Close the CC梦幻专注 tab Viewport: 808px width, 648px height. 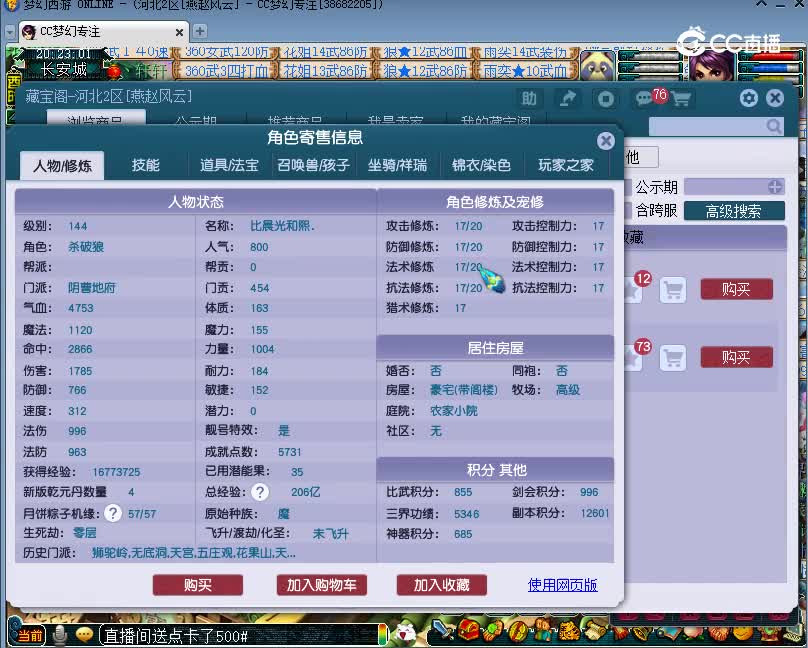(179, 32)
